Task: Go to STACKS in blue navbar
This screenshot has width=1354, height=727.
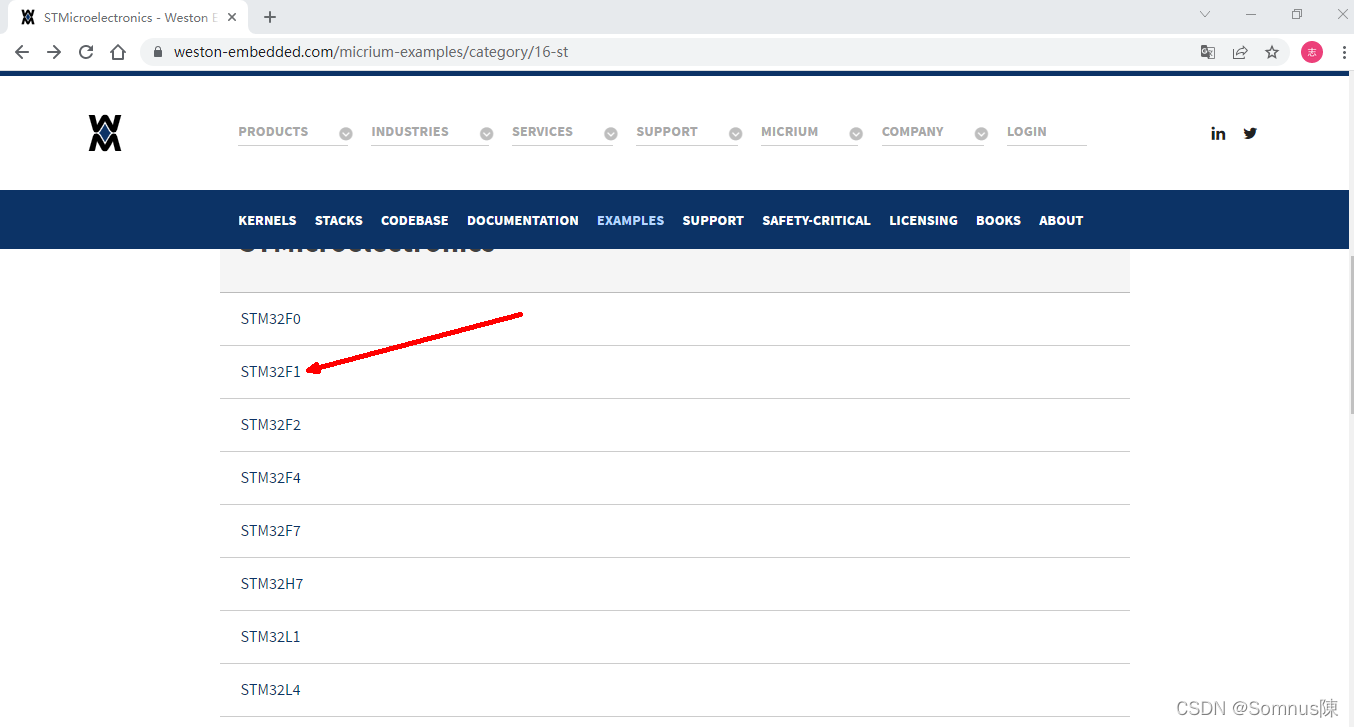Action: 339,220
